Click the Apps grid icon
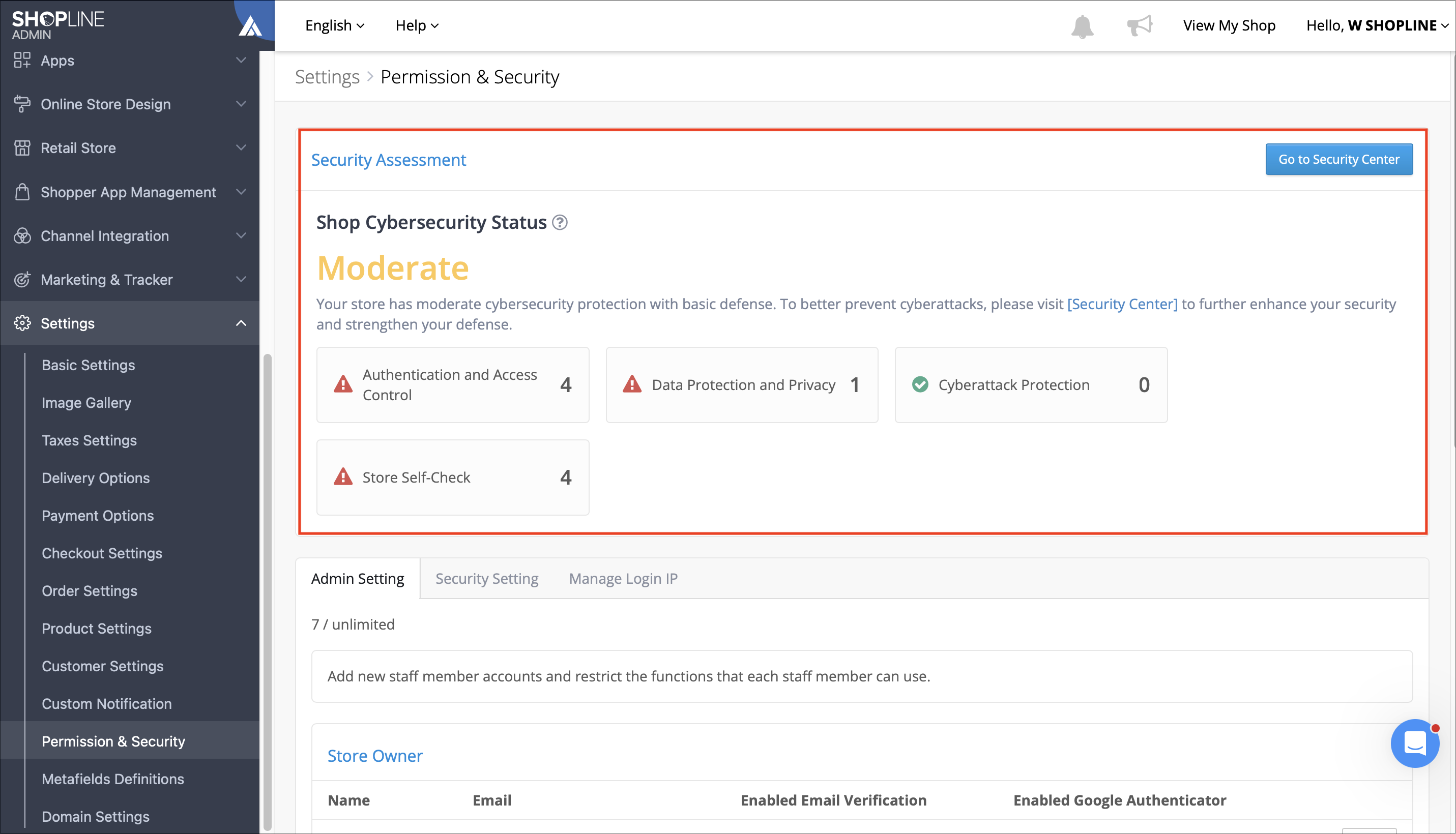 [22, 60]
